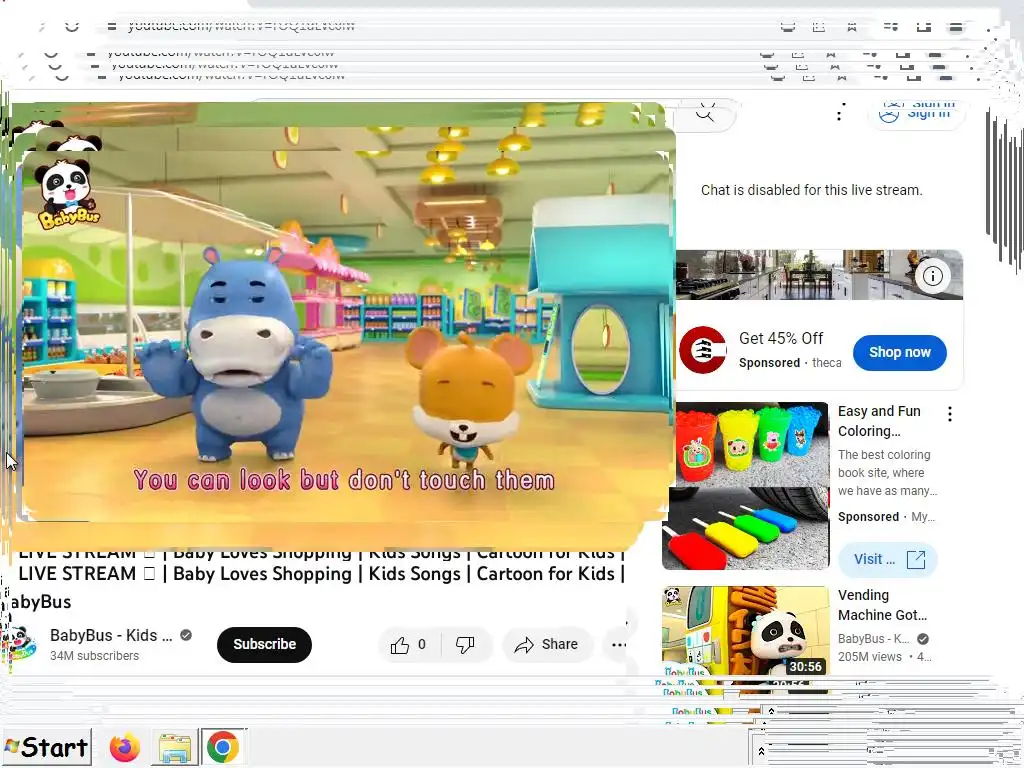Open more actions ellipsis beside Share
Viewport: 1024px width, 768px height.
[618, 645]
